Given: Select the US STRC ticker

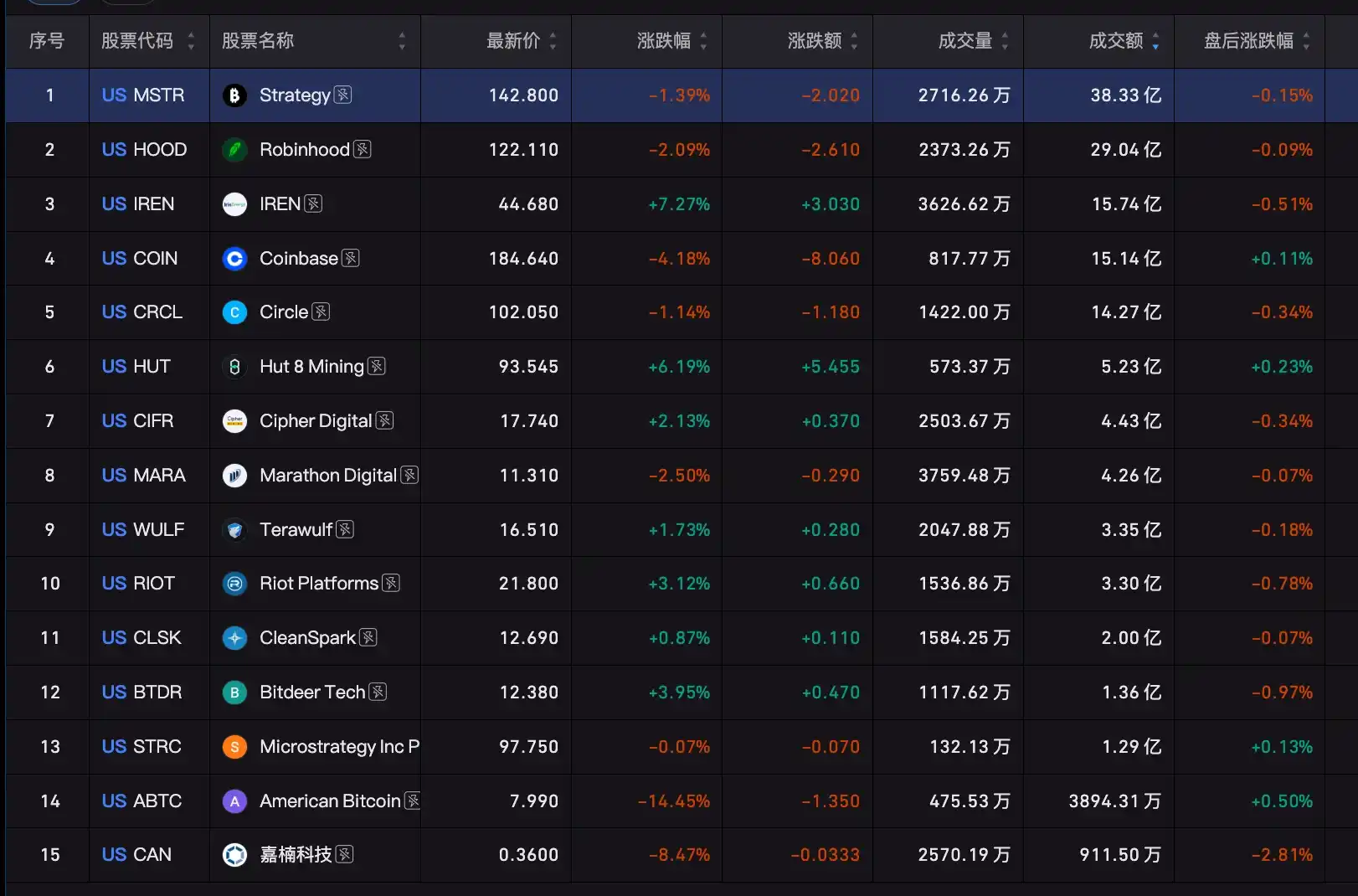Looking at the screenshot, I should tap(141, 747).
